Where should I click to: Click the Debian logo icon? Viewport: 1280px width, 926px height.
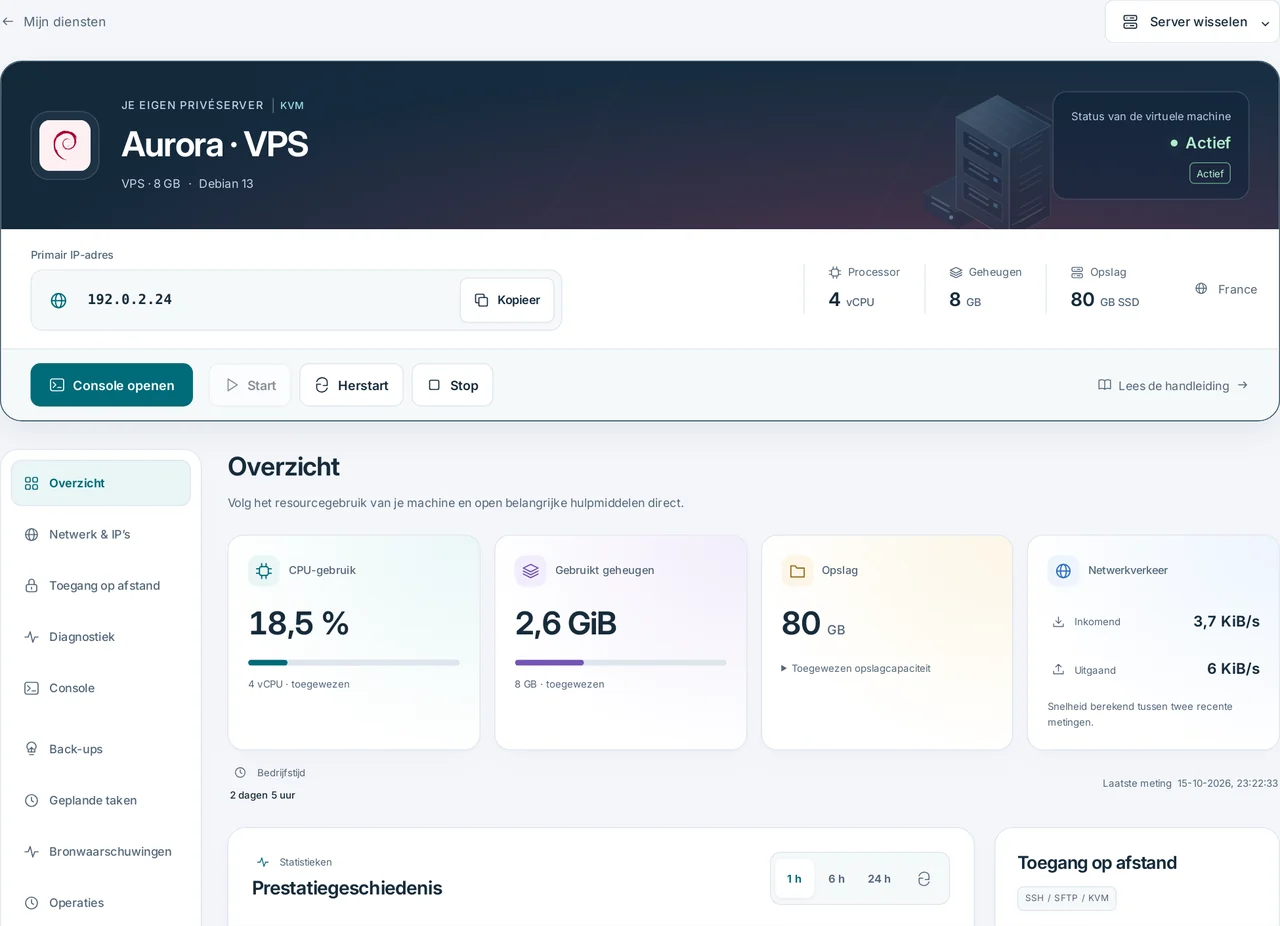pos(65,145)
